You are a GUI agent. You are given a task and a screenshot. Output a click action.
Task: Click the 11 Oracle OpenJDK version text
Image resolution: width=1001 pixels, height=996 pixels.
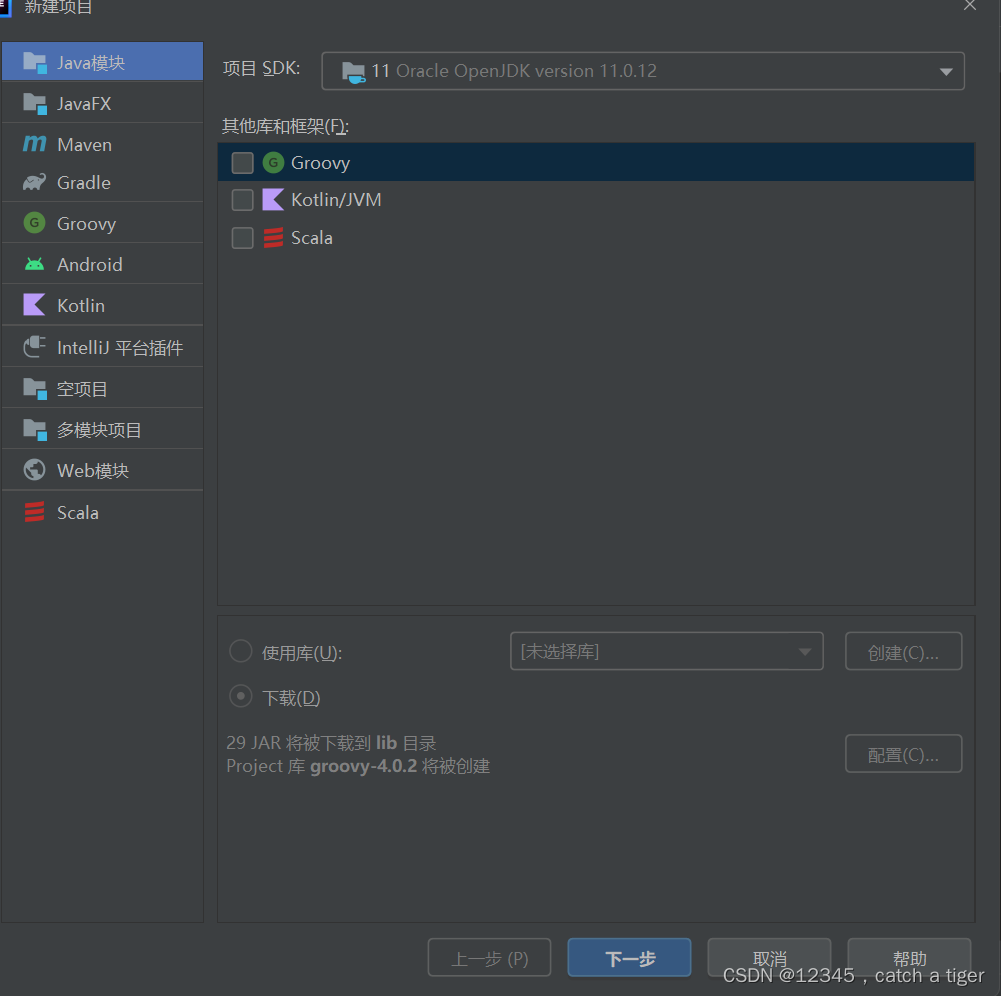coord(514,71)
